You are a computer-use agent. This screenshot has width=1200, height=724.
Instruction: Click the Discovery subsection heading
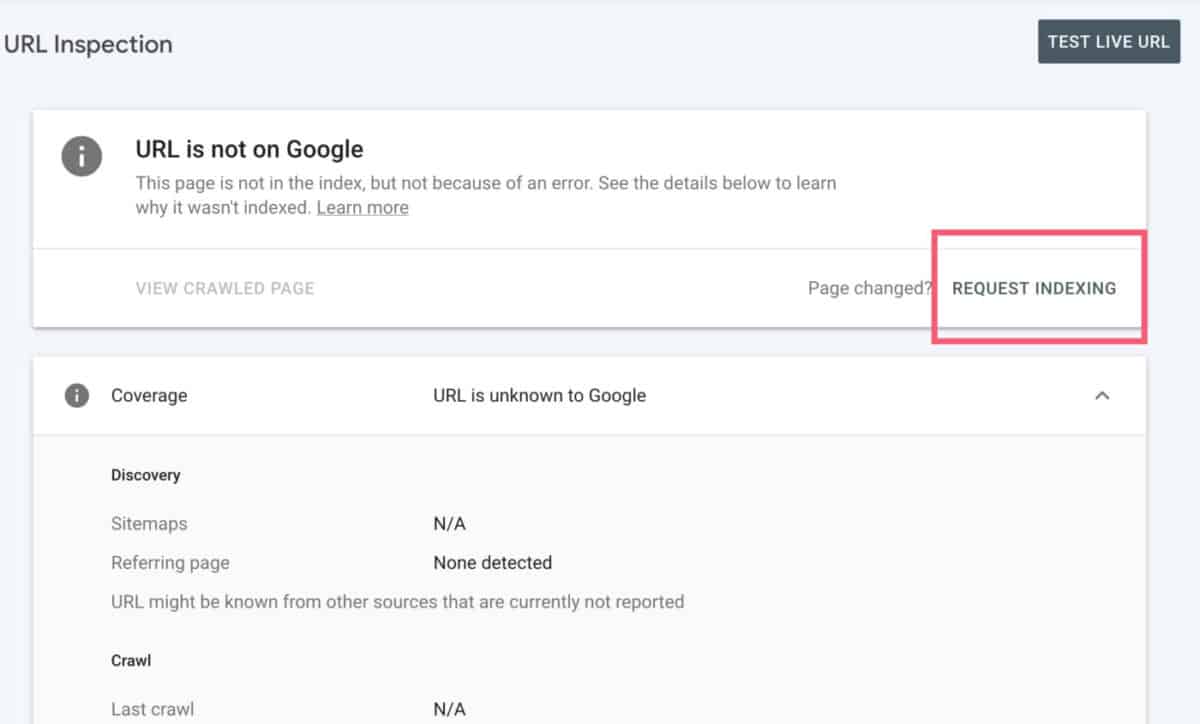click(x=146, y=475)
